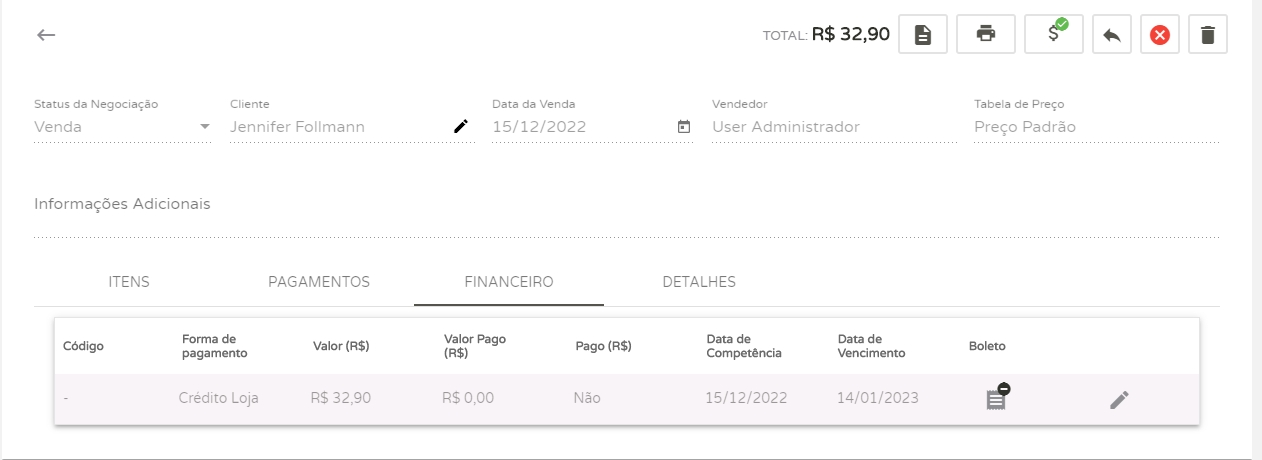Click the boleto receipt icon in the row
The width and height of the screenshot is (1262, 460).
(996, 399)
